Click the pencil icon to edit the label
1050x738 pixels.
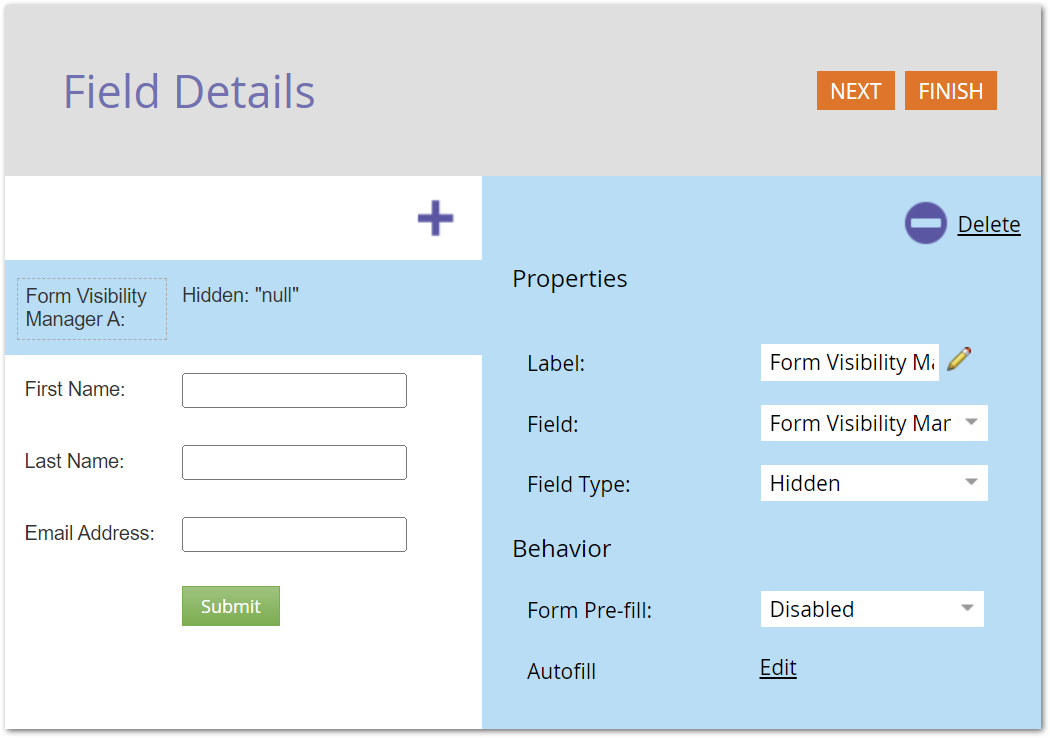pyautogui.click(x=958, y=359)
